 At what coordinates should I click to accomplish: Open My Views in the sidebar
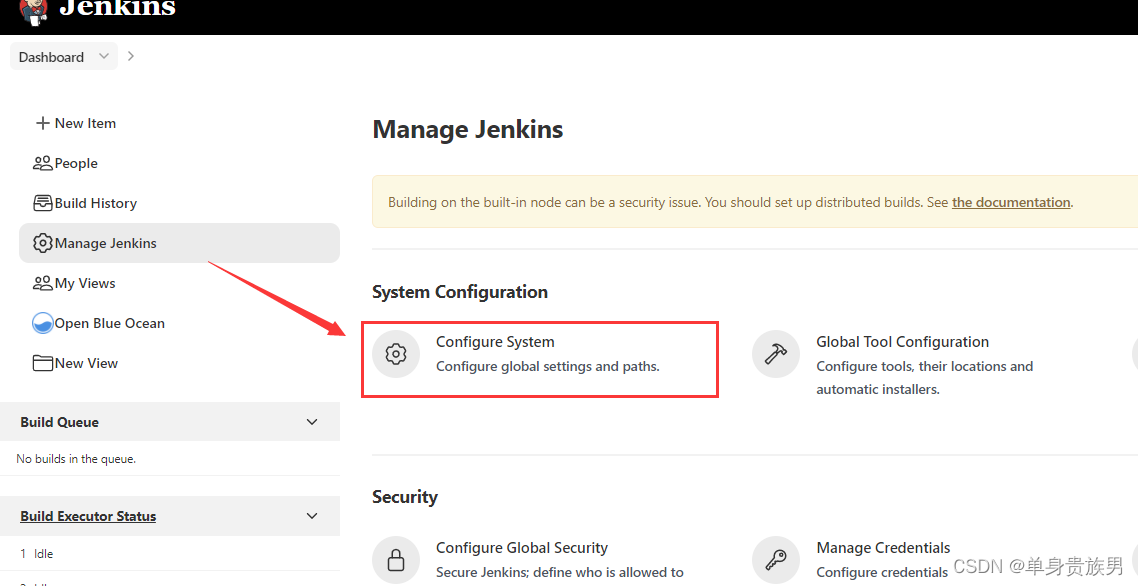[x=85, y=283]
